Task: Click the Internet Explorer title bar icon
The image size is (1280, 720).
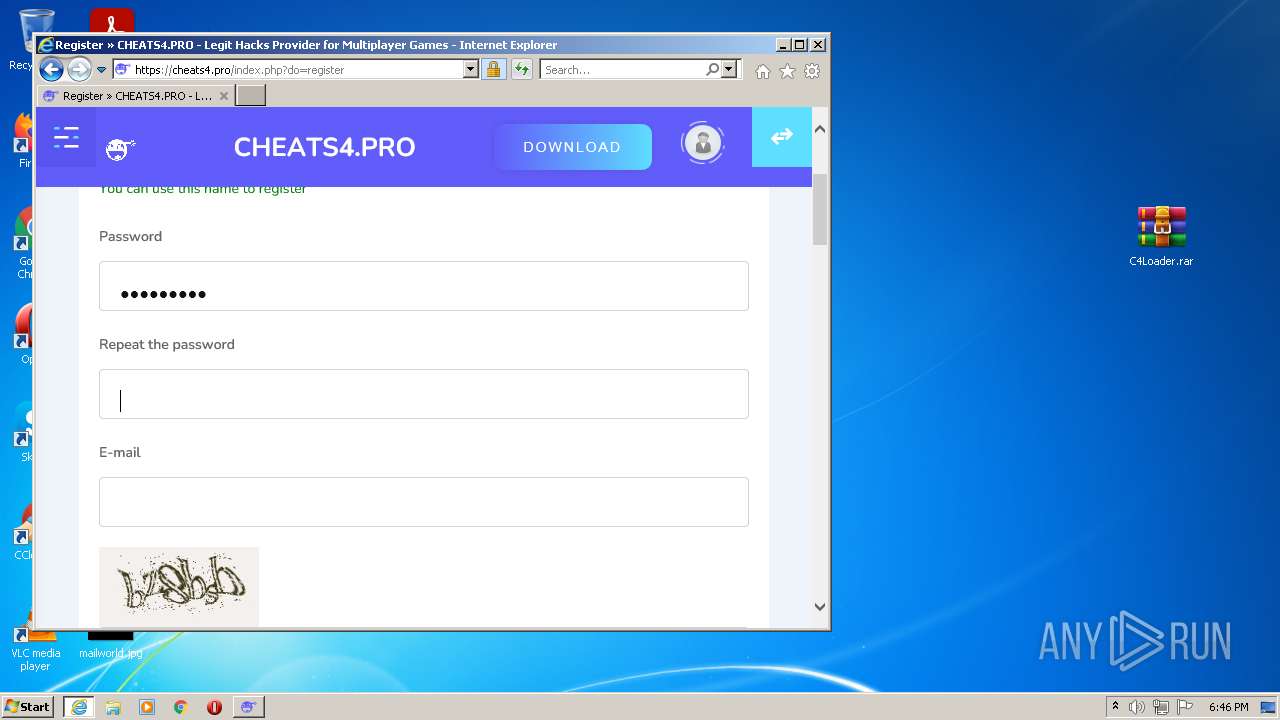Action: coord(45,45)
